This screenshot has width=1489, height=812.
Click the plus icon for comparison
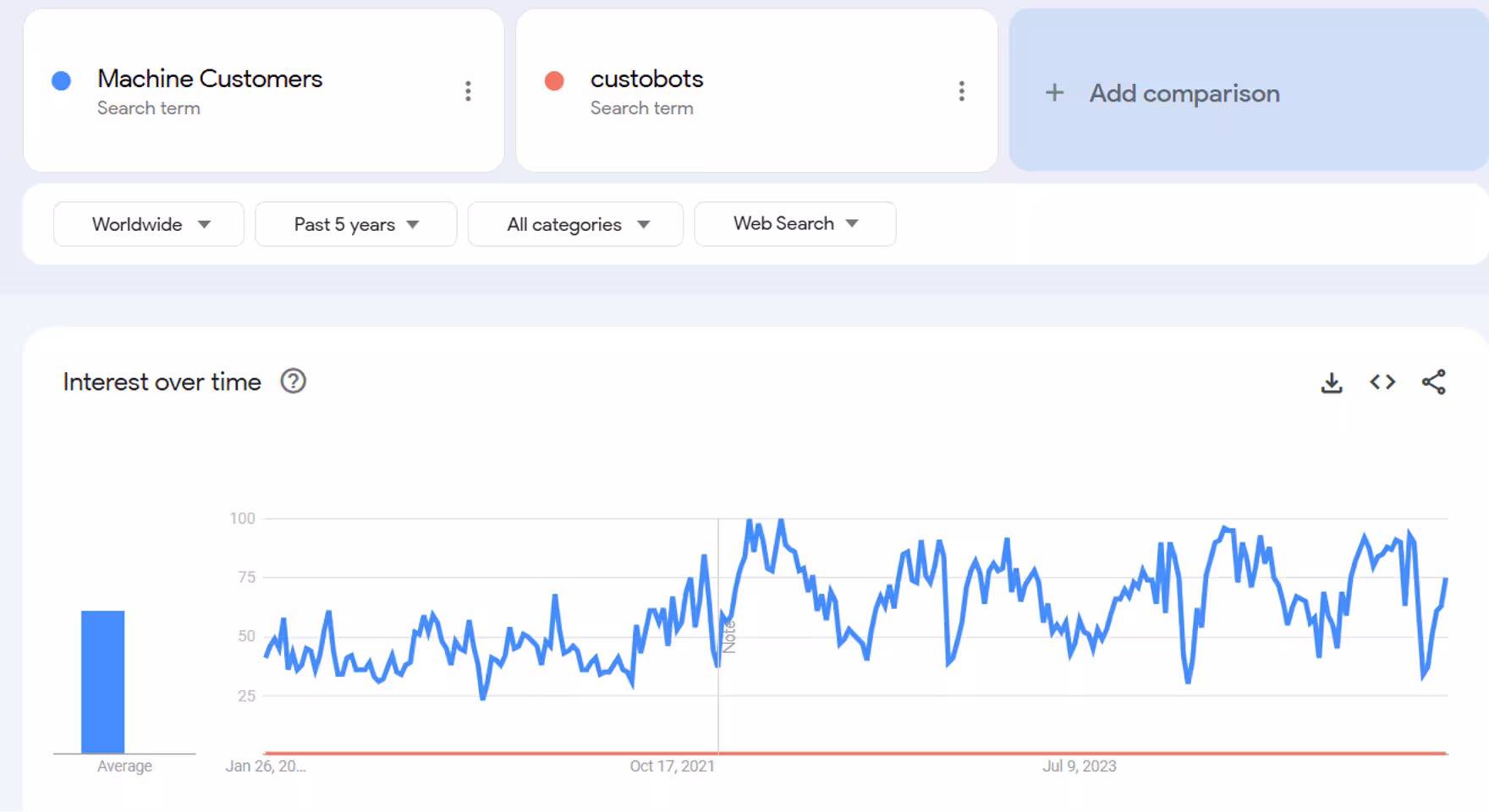click(1054, 93)
